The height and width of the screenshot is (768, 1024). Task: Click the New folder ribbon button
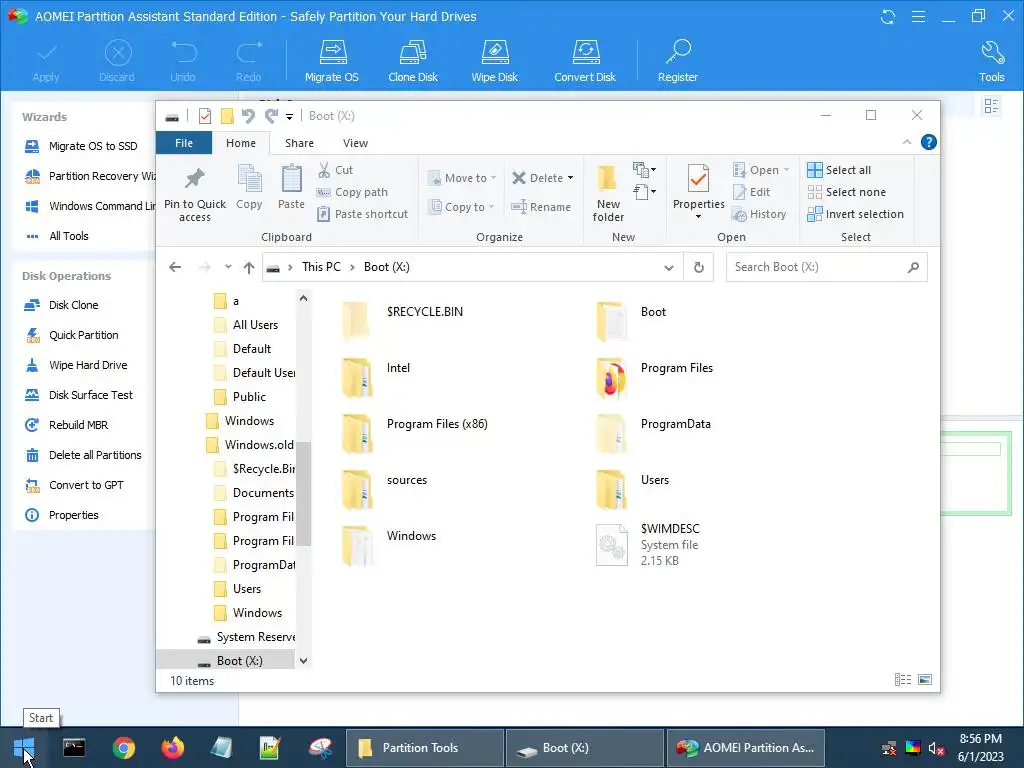click(x=608, y=193)
